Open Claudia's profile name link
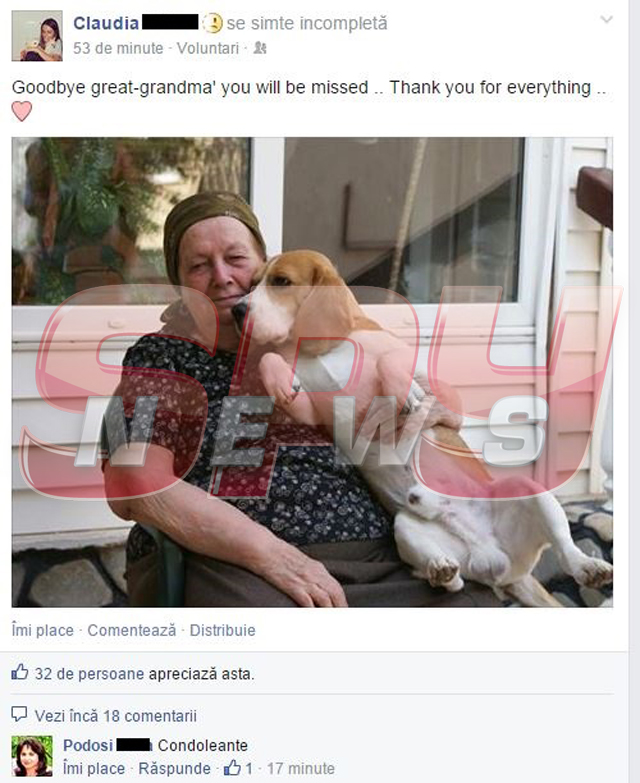Screen dimensions: 640x783 click(x=106, y=23)
